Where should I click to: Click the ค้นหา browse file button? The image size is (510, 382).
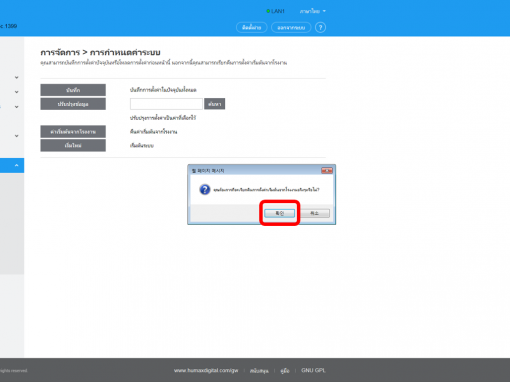coord(214,104)
